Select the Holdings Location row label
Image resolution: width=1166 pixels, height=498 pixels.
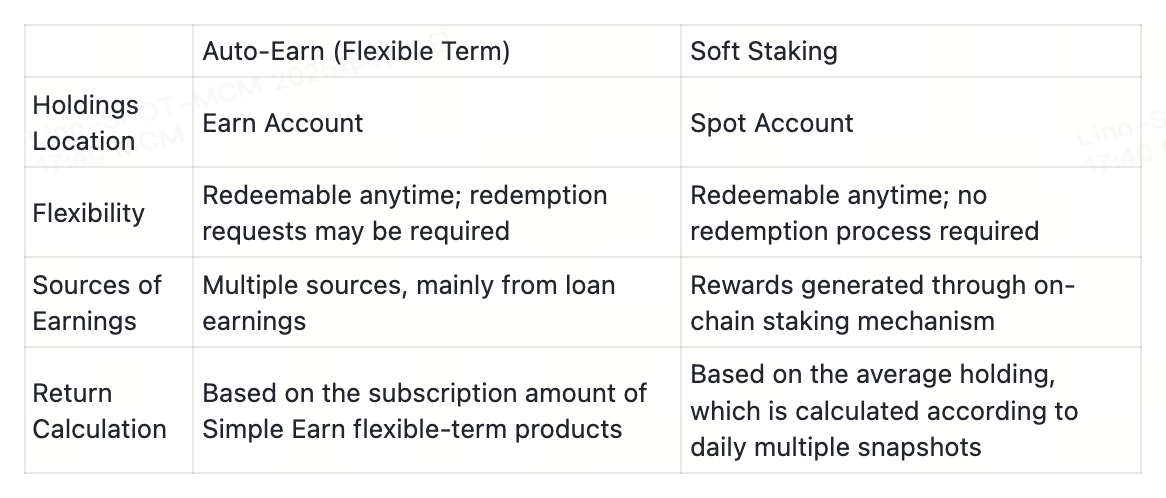tap(85, 123)
